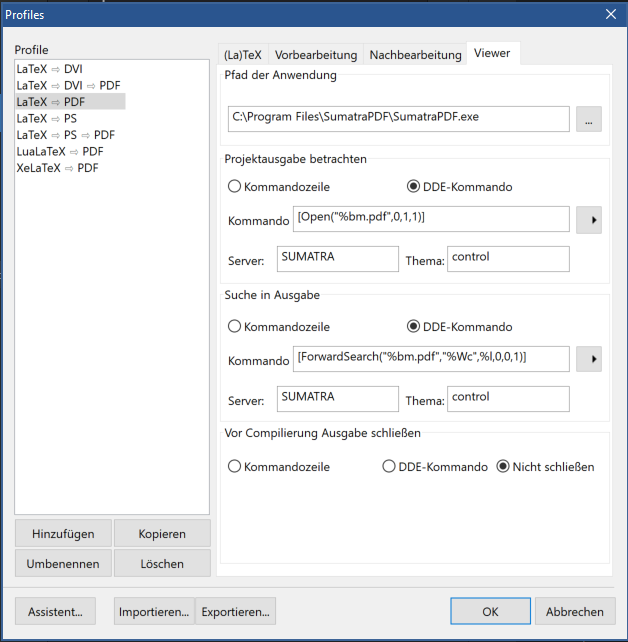Open the Vorbearbeitung tab
Viewport: 628px width, 642px height.
point(315,55)
